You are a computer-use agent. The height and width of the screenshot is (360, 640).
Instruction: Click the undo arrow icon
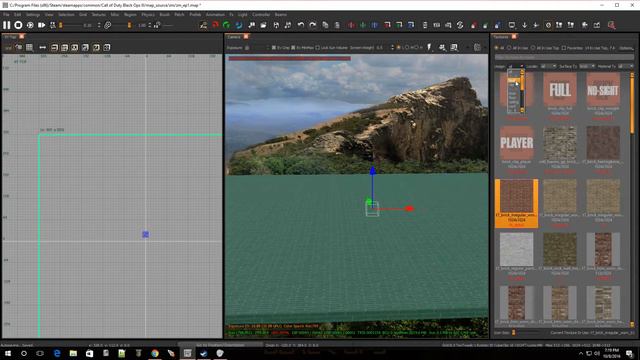(301, 25)
